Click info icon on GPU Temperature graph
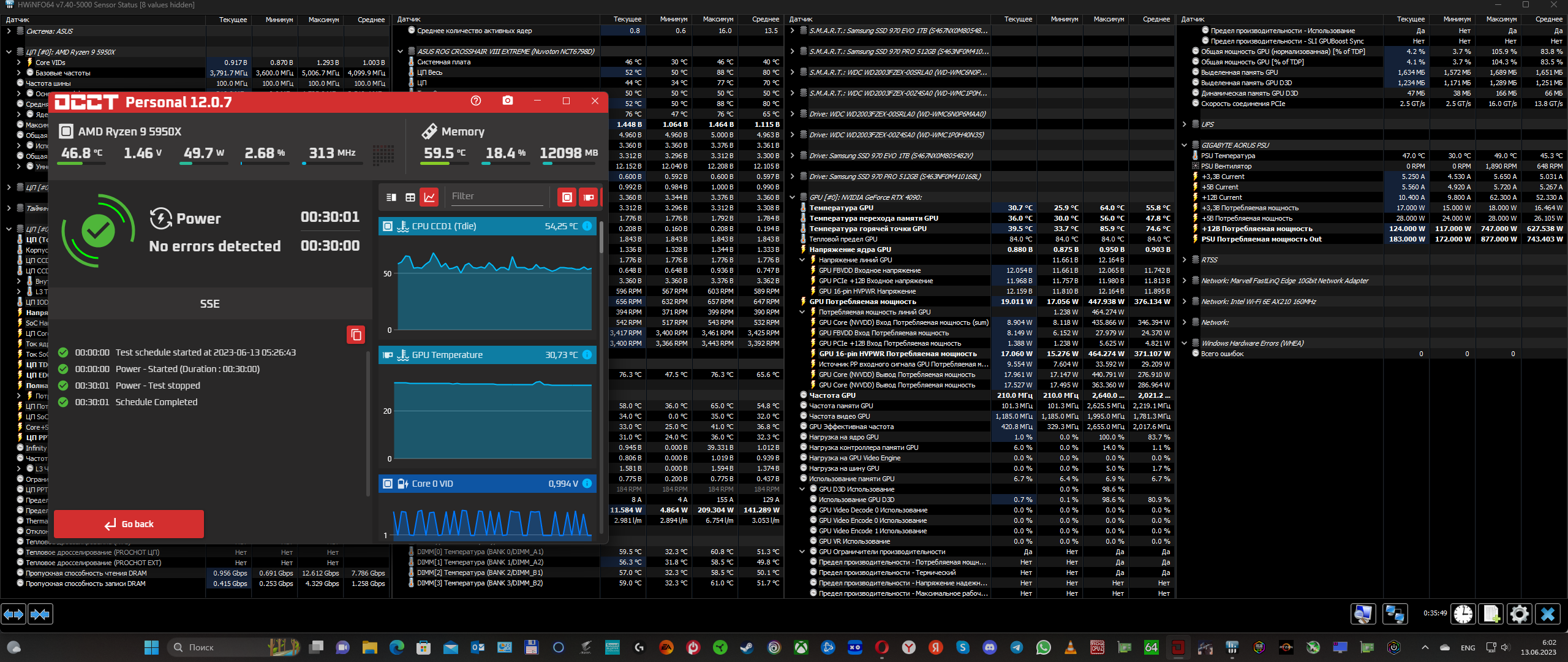1568x662 pixels. (587, 355)
